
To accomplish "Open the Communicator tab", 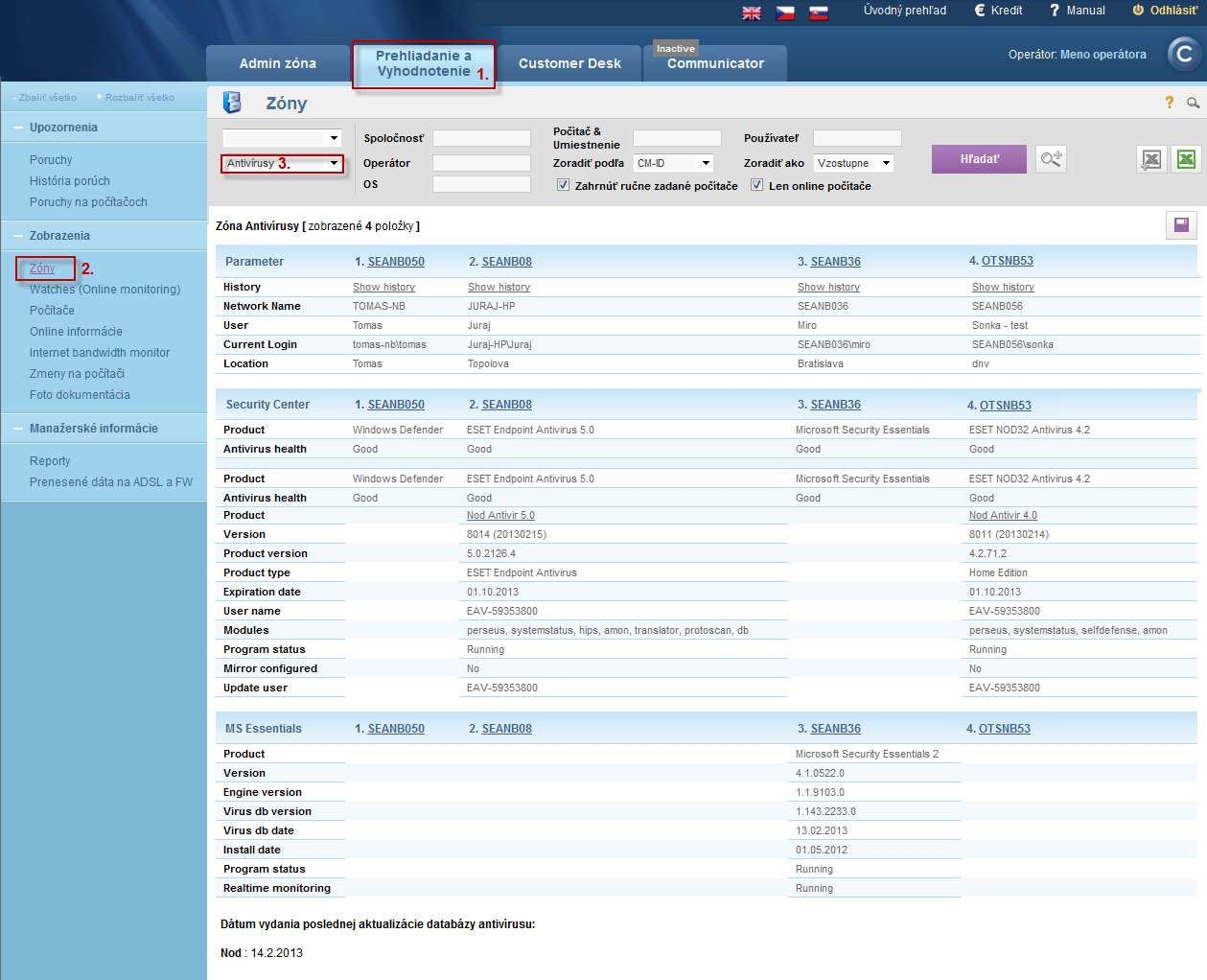I will coord(715,63).
